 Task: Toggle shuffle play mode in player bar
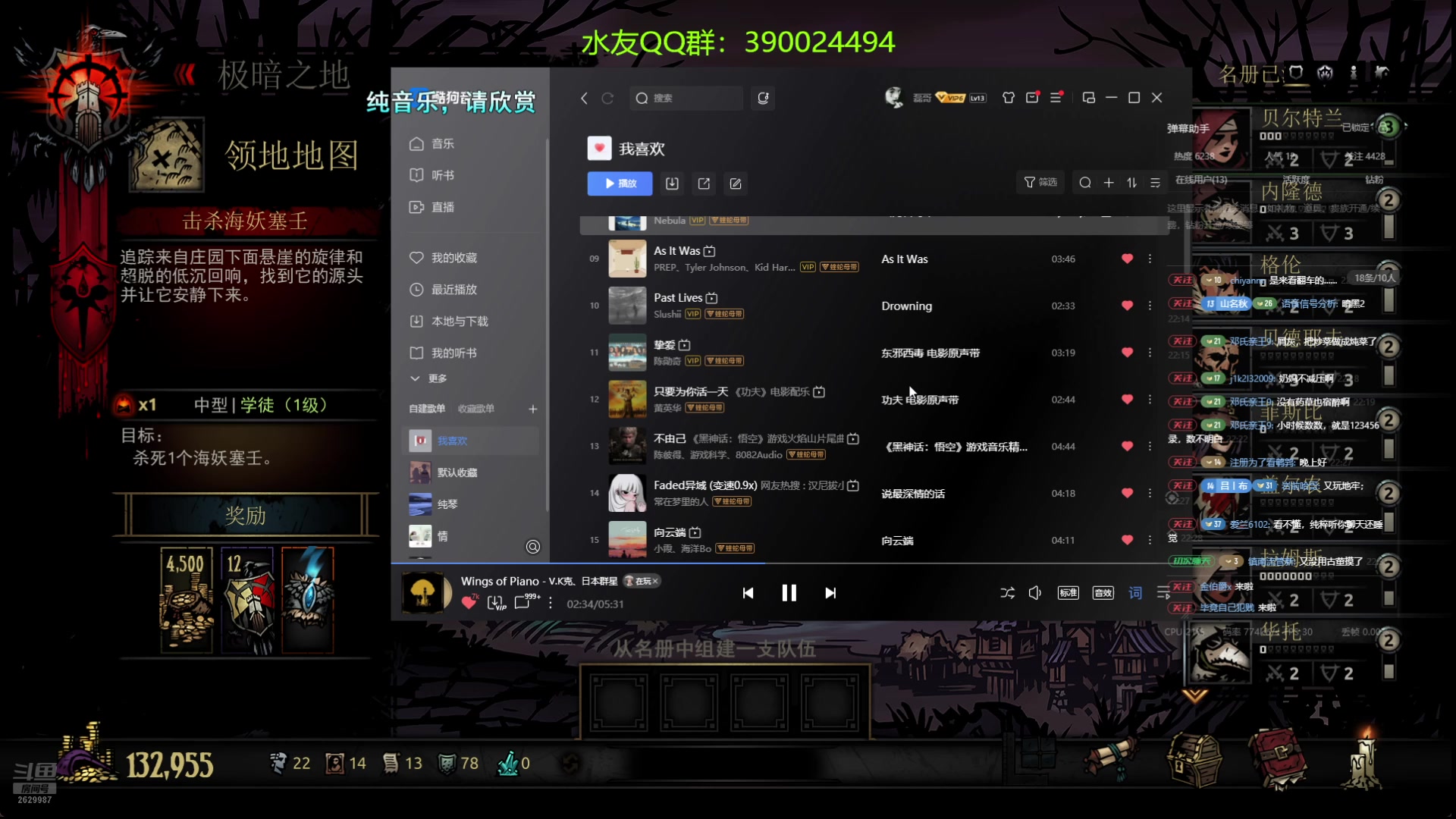click(x=1007, y=593)
